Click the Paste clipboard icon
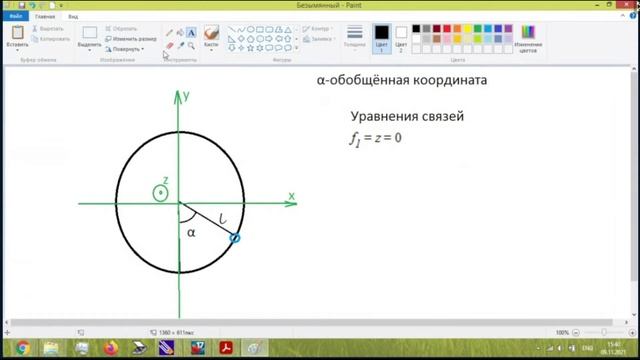Screen dimensions: 640x360 [18, 32]
